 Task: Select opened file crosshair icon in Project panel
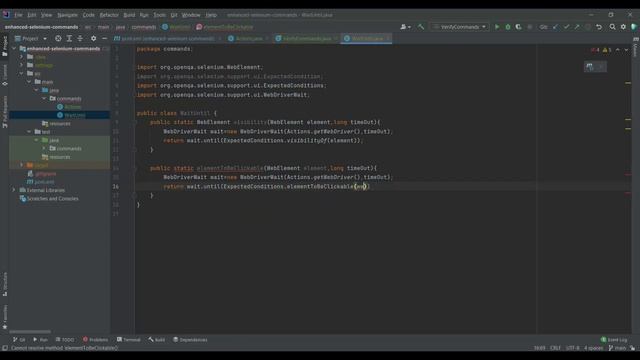click(x=58, y=38)
